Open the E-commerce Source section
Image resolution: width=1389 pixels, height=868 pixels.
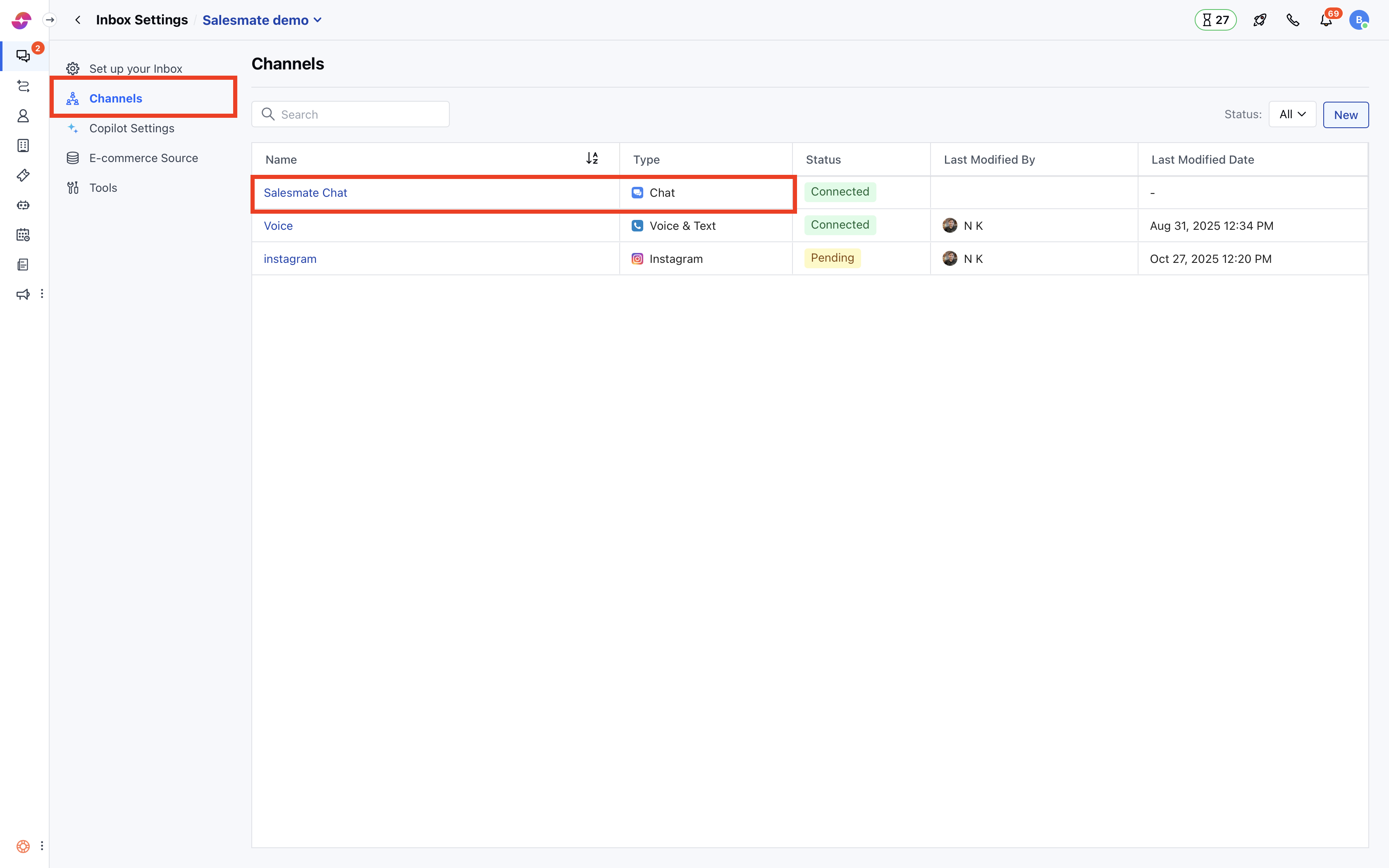click(x=143, y=157)
